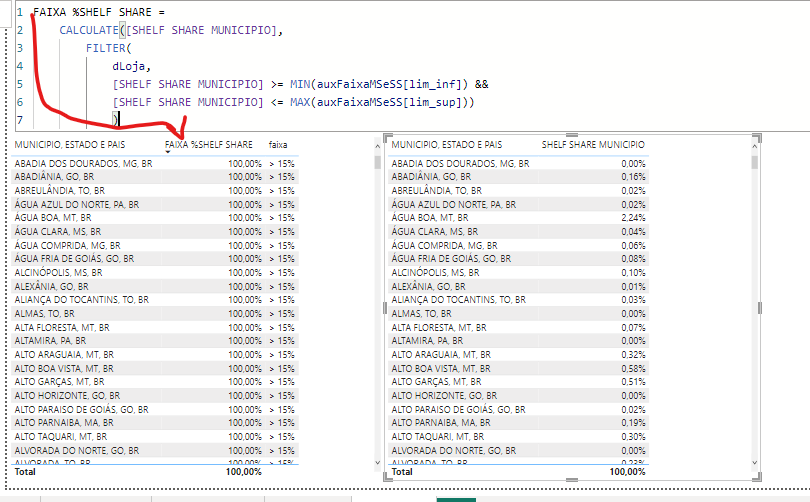
Task: Click ALTO HORIZONTE, GO, BR in the faixa table
Action: (67, 396)
